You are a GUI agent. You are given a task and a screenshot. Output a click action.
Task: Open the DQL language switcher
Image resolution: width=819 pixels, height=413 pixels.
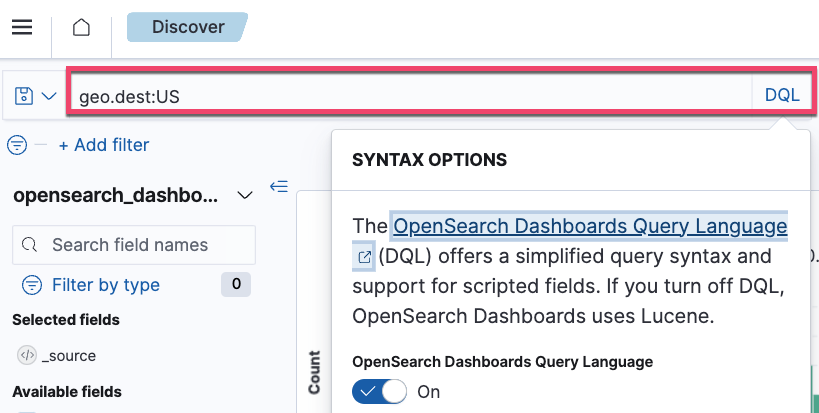[782, 95]
